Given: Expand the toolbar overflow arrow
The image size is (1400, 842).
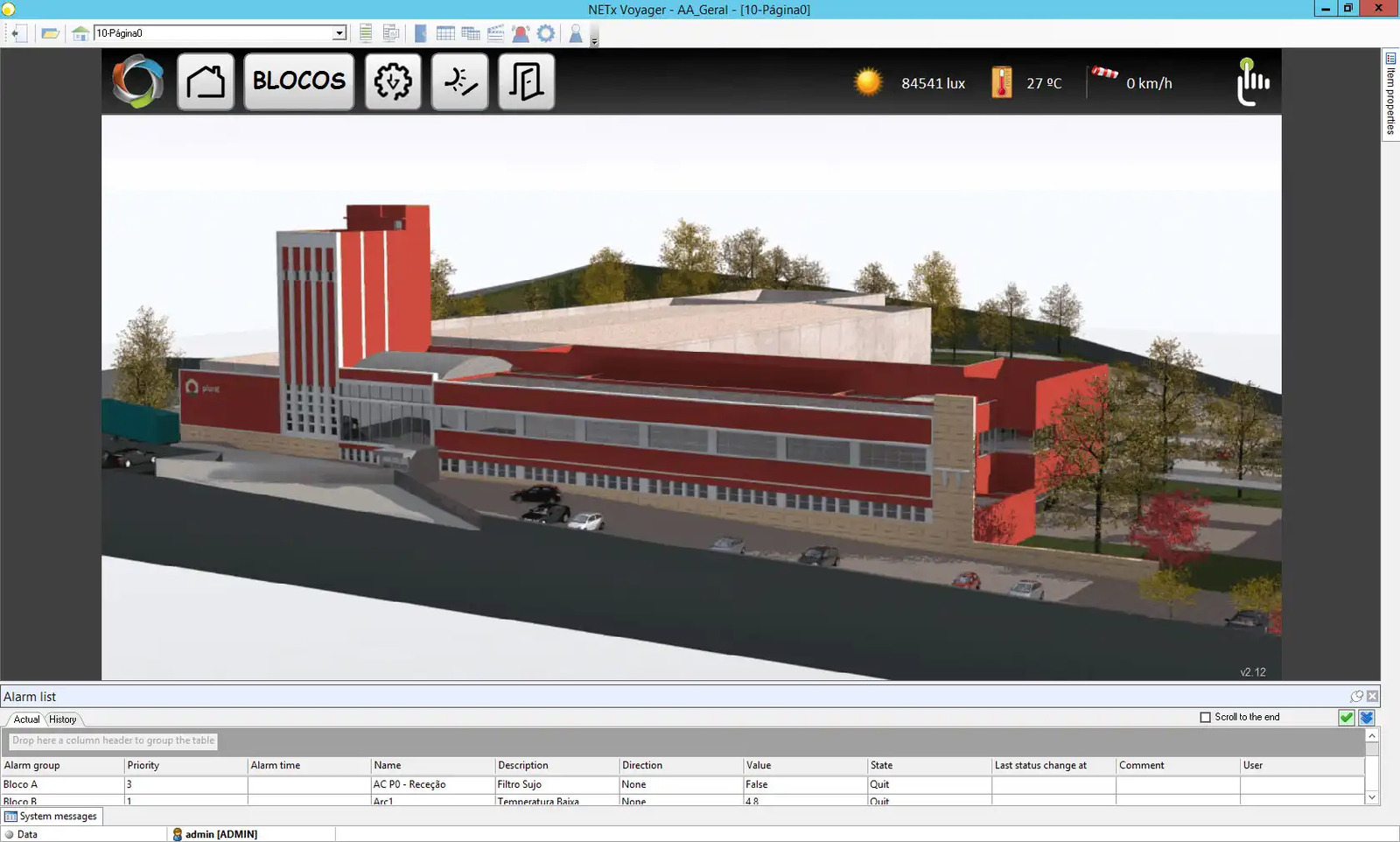Looking at the screenshot, I should [x=595, y=40].
